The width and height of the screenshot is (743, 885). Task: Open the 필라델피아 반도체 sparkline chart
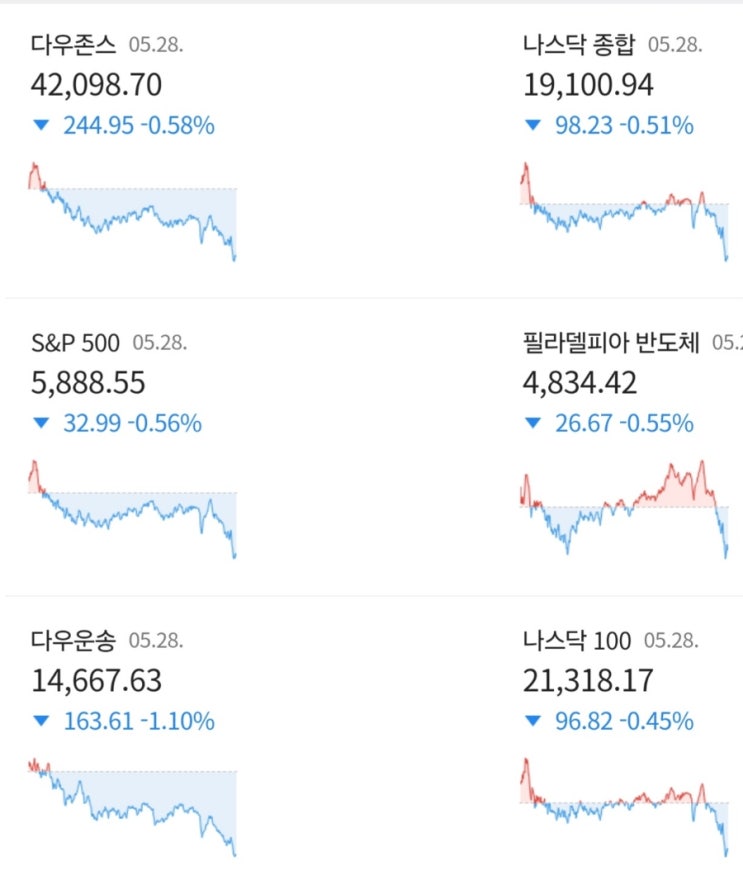[624, 507]
